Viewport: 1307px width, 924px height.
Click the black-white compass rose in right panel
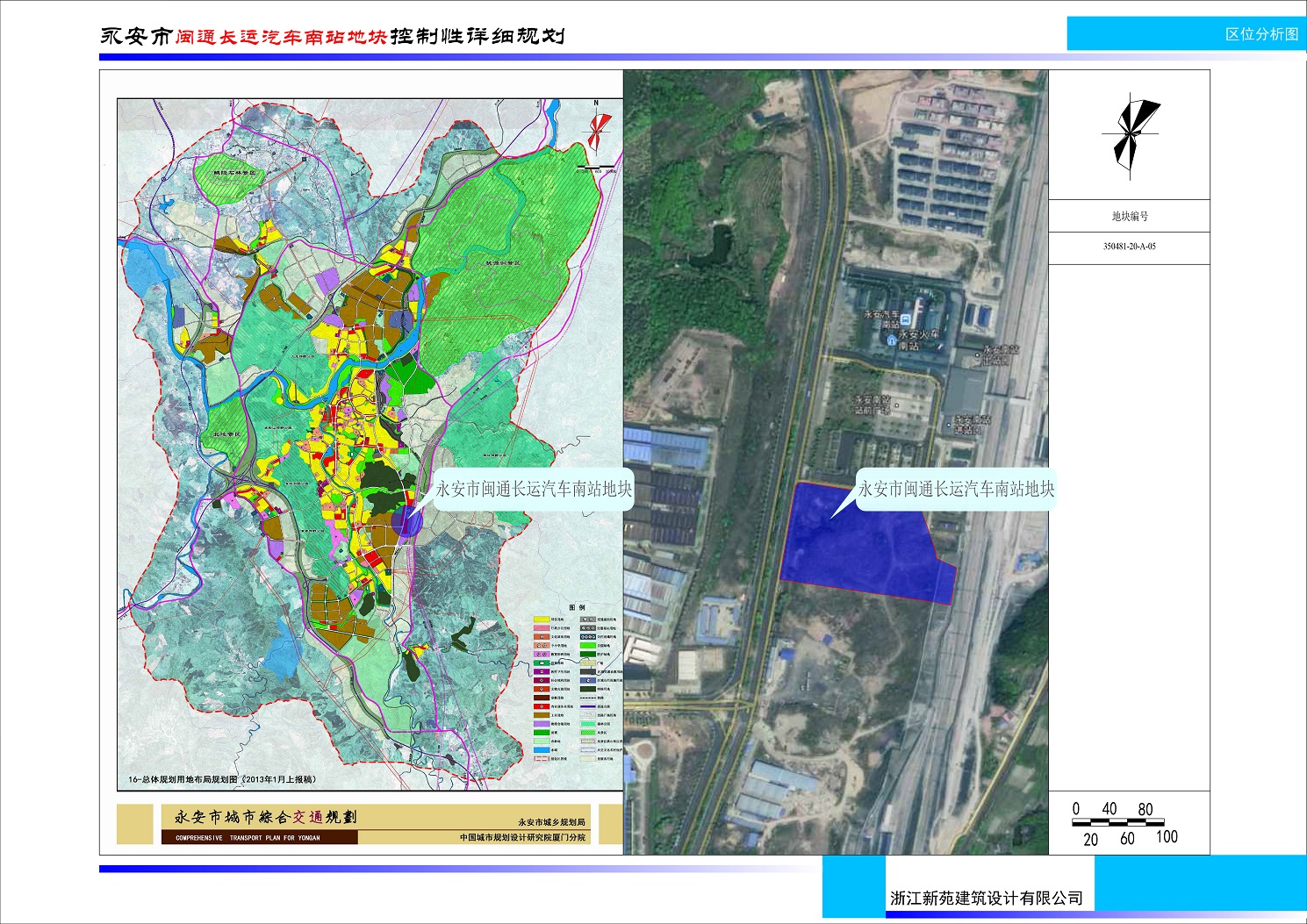pyautogui.click(x=1130, y=134)
